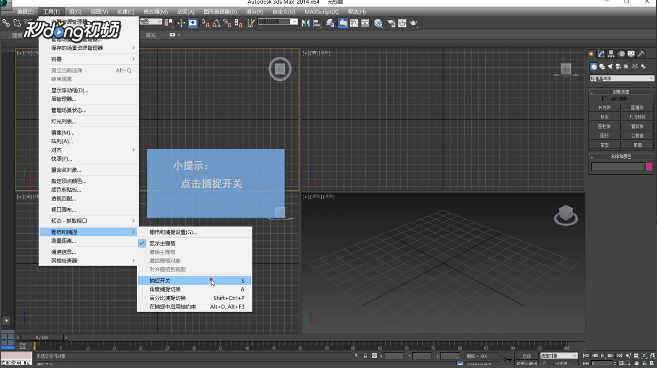
Task: Select Angle Snap Toggle menu entry
Action: 194,289
